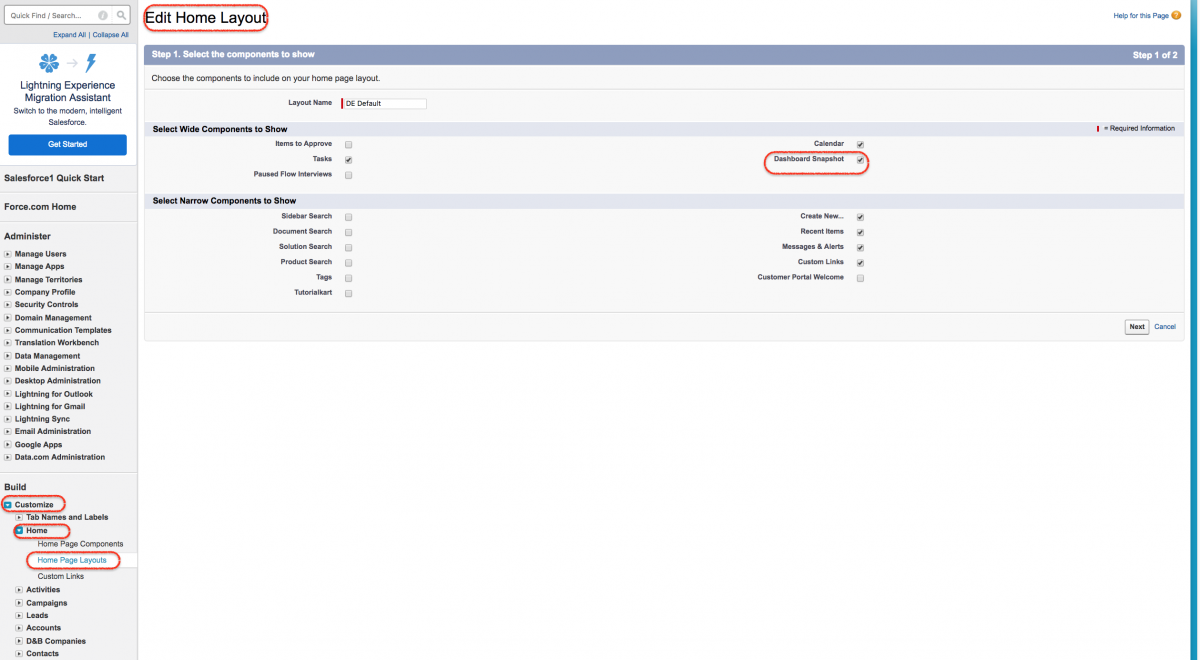1200x660 pixels.
Task: Expand the Data Management node
Action: click(8, 356)
